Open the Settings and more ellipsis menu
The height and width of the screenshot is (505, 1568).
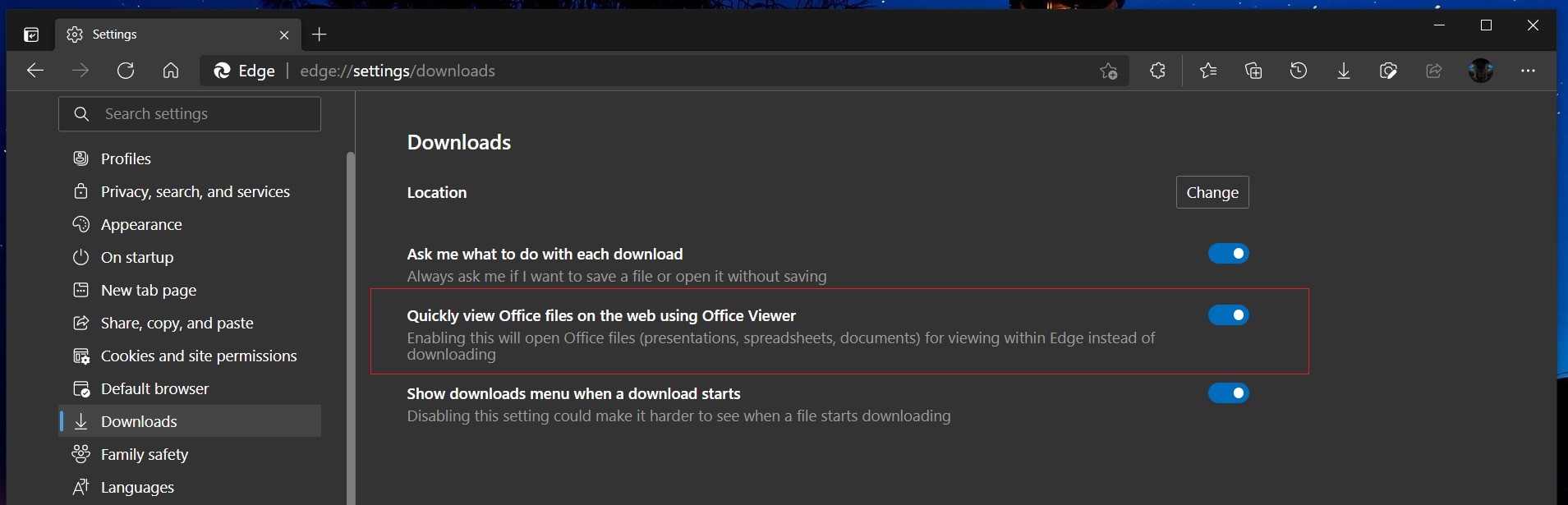1528,71
